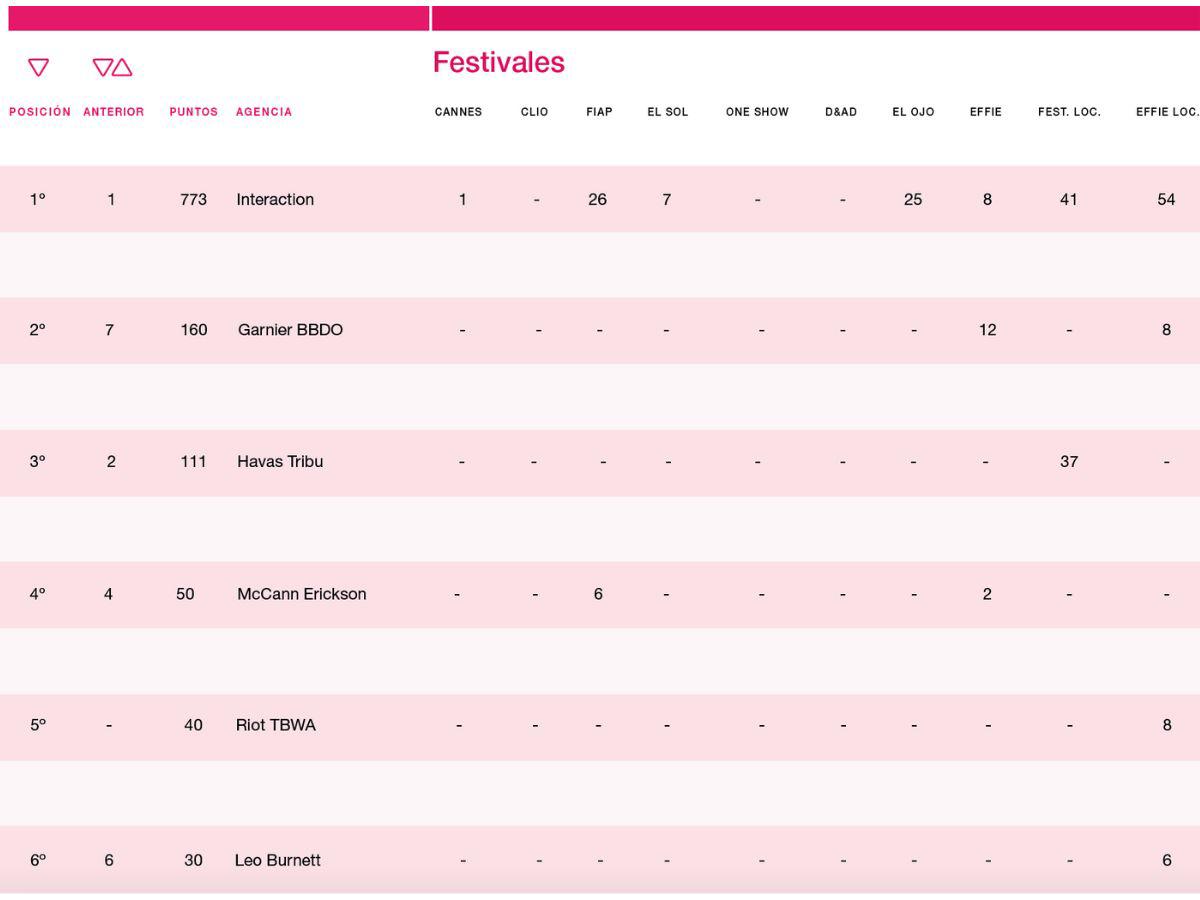
Task: Open the McCann Erickson agency row
Action: pos(600,594)
